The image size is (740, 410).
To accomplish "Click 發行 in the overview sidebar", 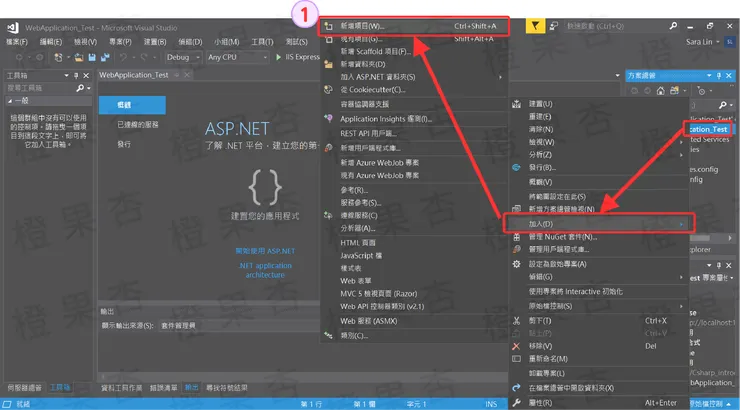I will 124,144.
